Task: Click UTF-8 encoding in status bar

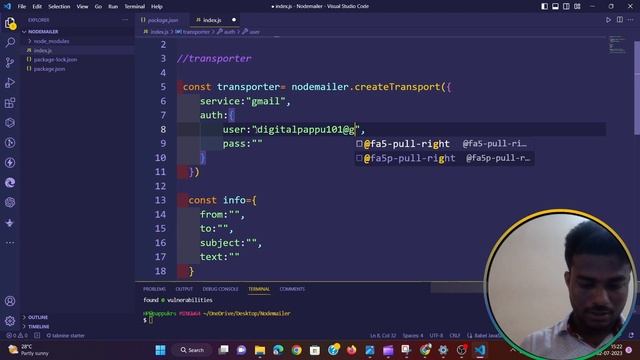Action: click(436, 336)
